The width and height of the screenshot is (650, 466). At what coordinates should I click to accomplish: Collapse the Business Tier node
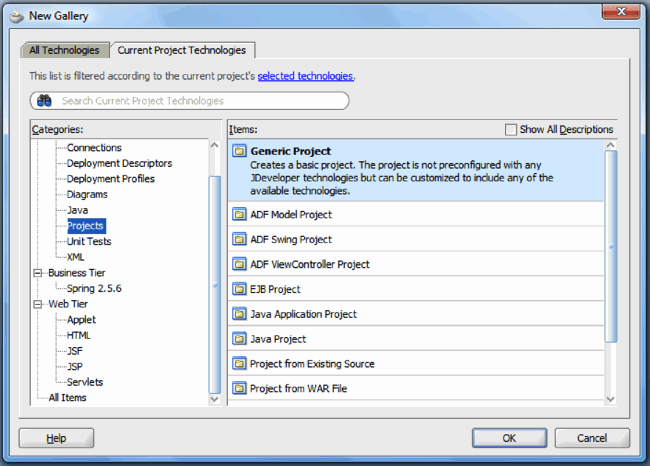coord(38,273)
